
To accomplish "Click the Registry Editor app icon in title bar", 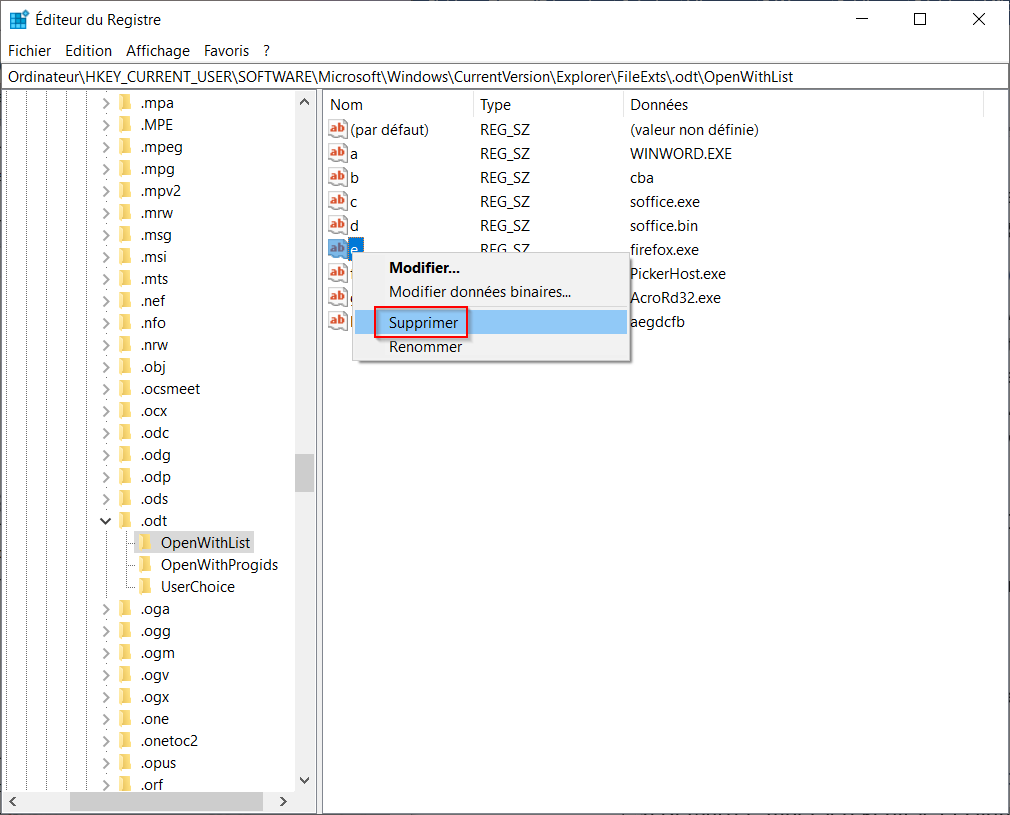I will [x=19, y=19].
